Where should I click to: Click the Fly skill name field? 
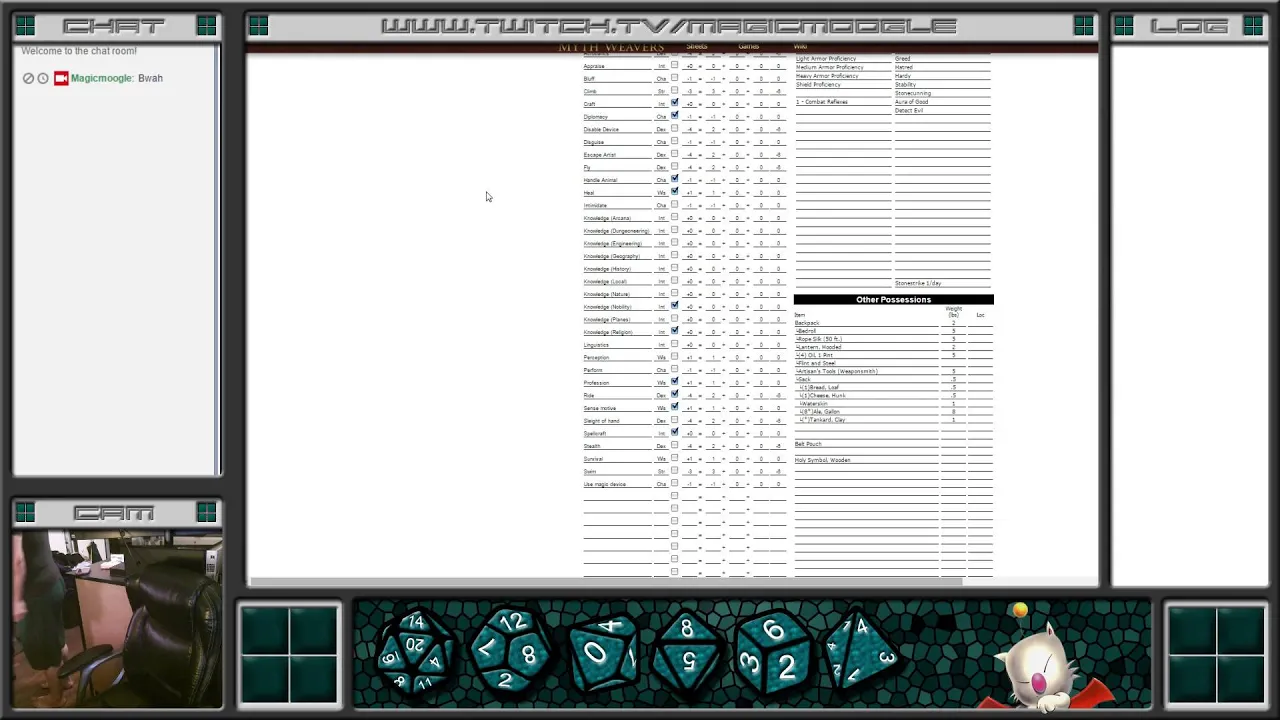pyautogui.click(x=617, y=167)
